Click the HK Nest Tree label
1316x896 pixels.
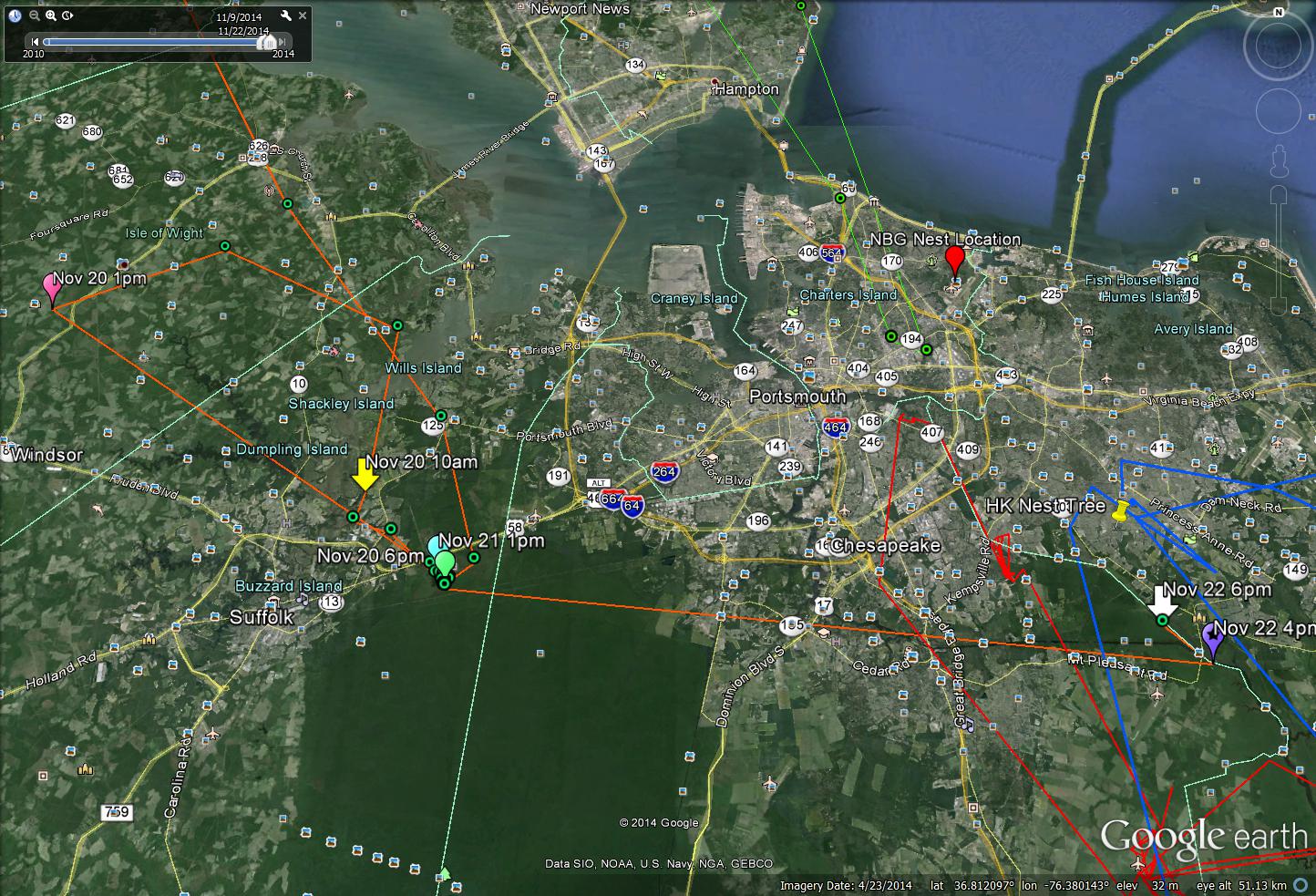(1046, 506)
